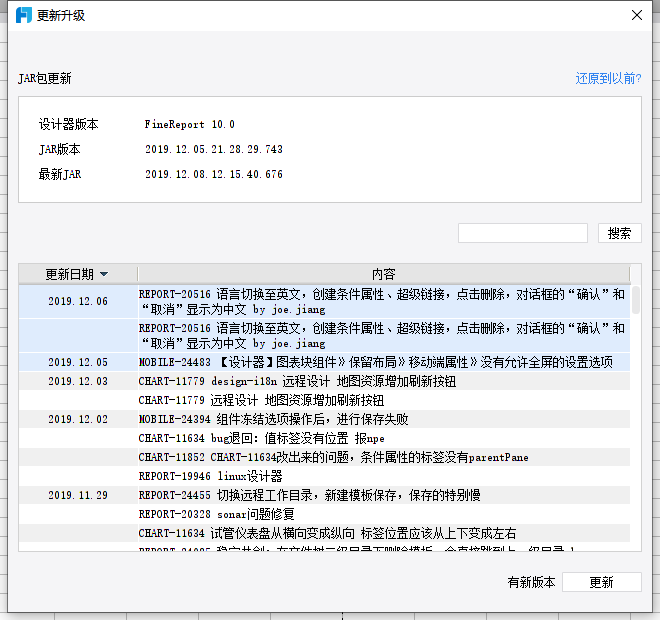This screenshot has height=620, width=660.
Task: Click the 内容 column header
Action: coord(383,274)
